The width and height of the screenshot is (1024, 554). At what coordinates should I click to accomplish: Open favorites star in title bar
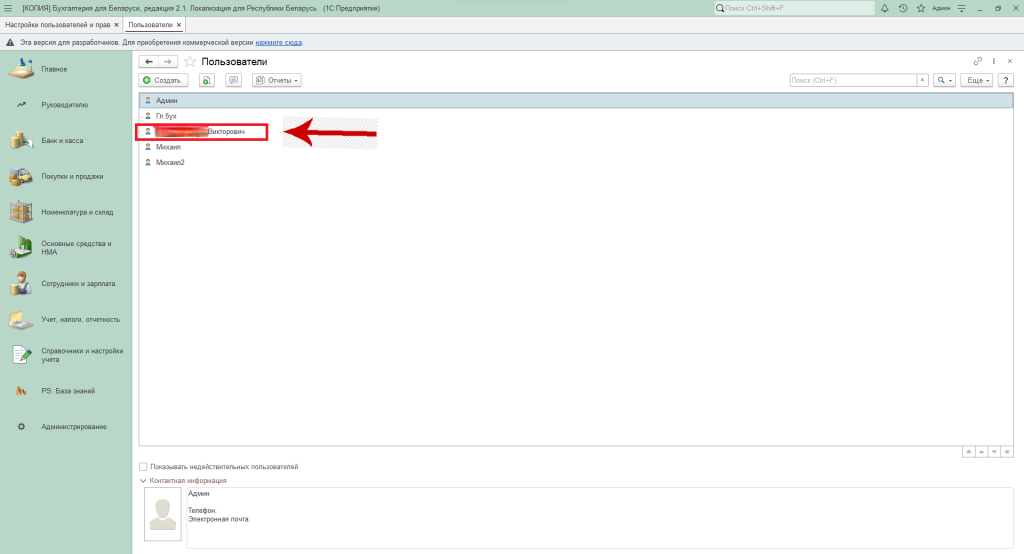pyautogui.click(x=920, y=8)
